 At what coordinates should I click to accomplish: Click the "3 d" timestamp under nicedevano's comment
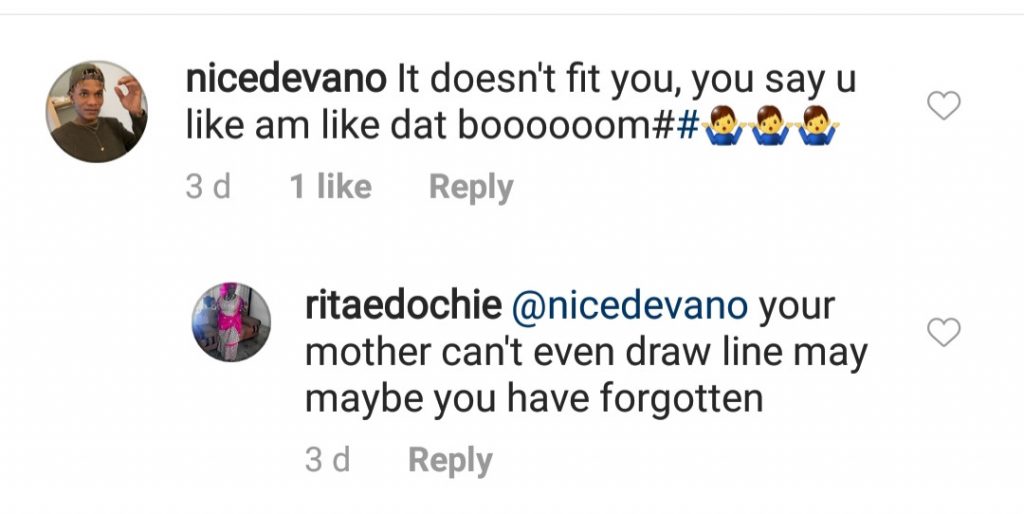click(x=208, y=187)
